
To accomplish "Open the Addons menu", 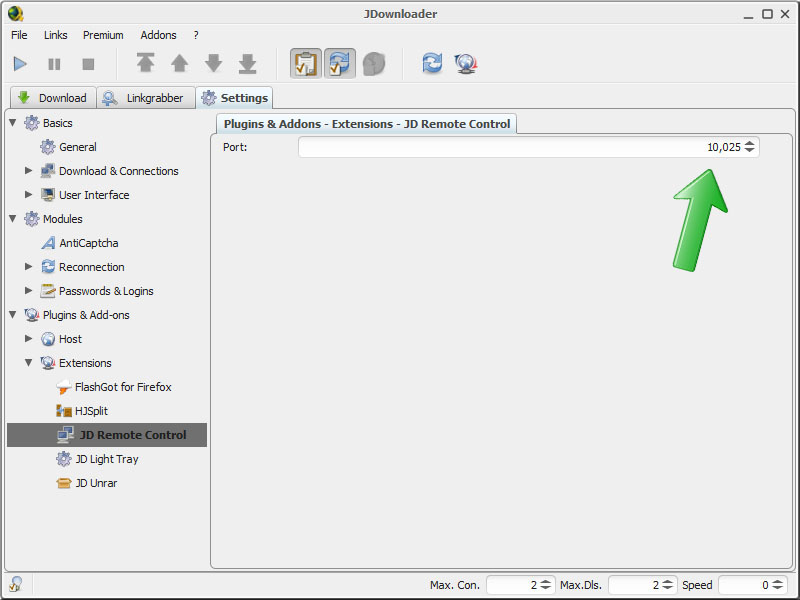I will point(158,35).
